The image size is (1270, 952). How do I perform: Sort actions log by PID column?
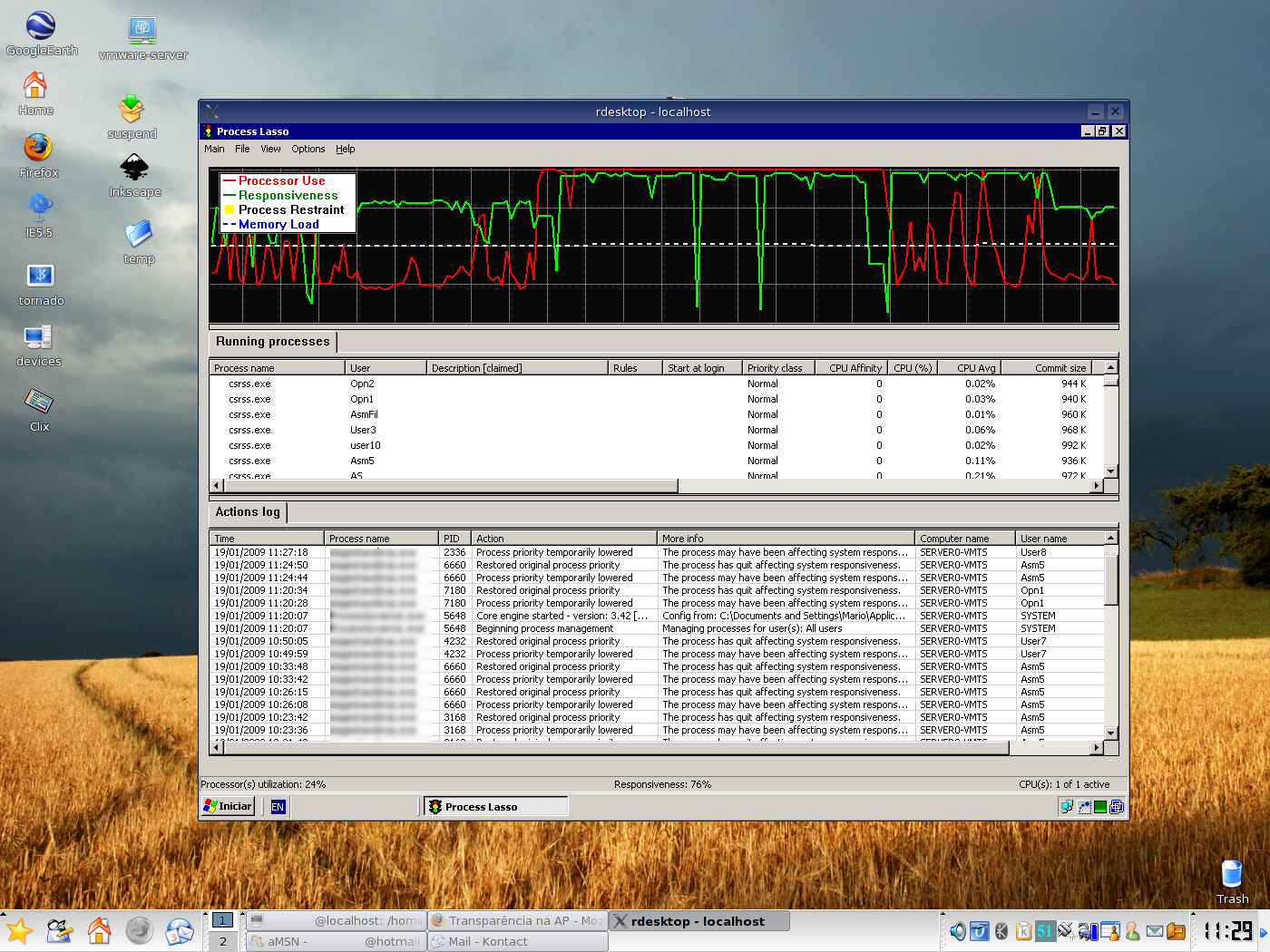pos(454,539)
